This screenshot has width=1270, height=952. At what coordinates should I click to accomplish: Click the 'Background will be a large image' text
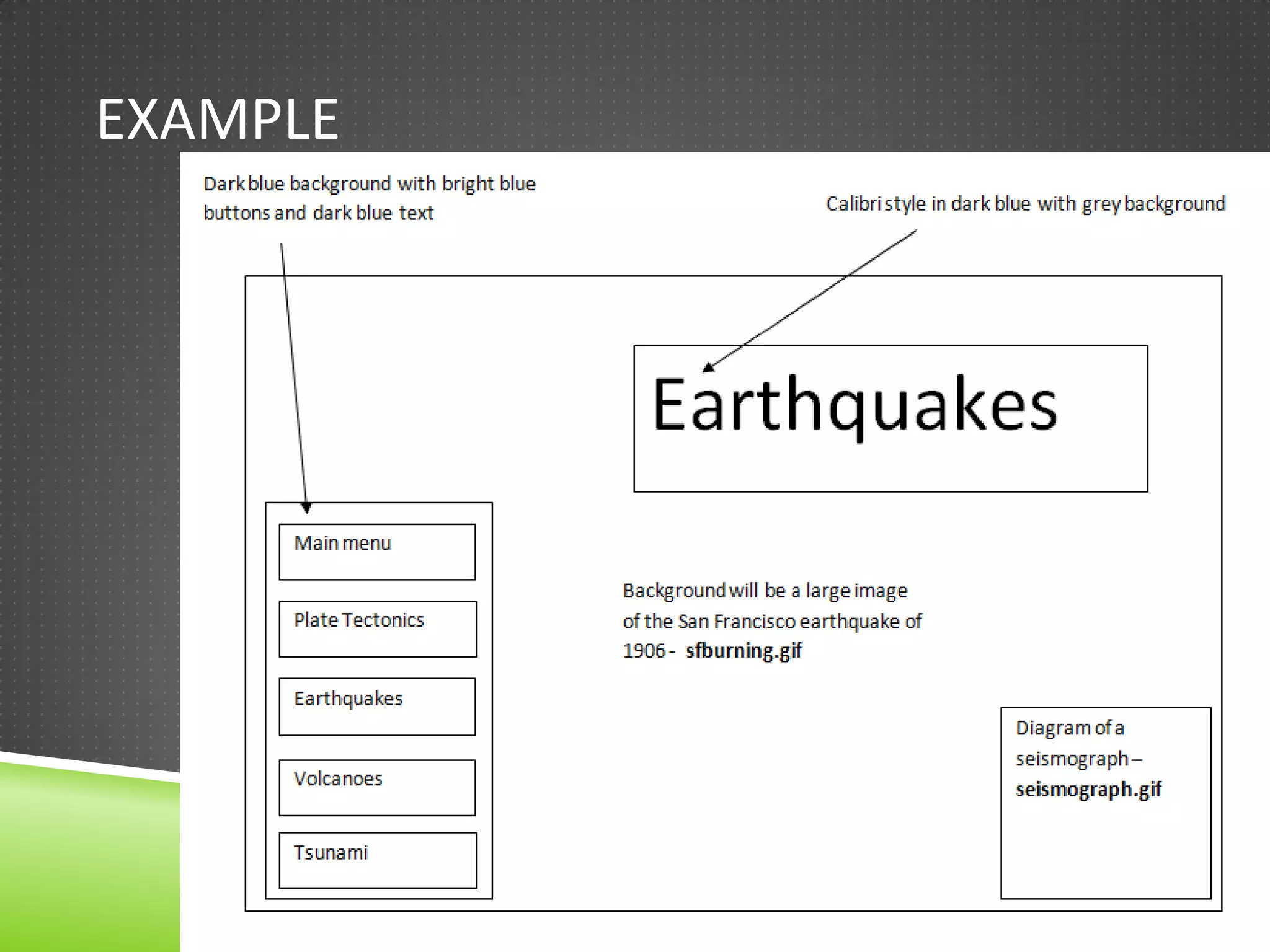click(765, 591)
